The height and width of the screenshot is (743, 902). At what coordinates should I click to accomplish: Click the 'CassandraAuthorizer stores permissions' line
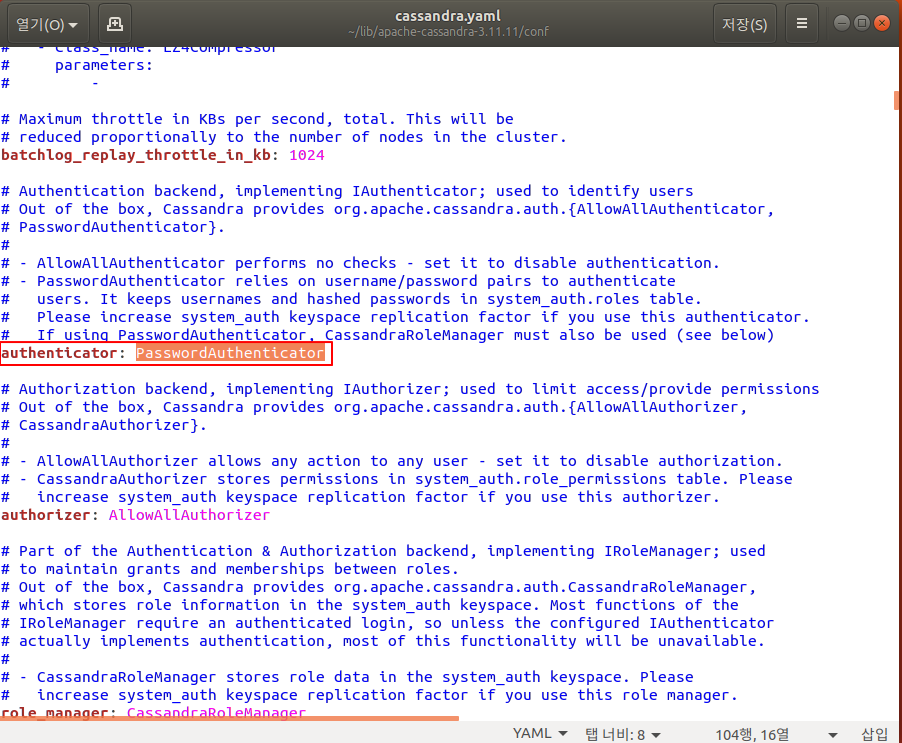(396, 479)
